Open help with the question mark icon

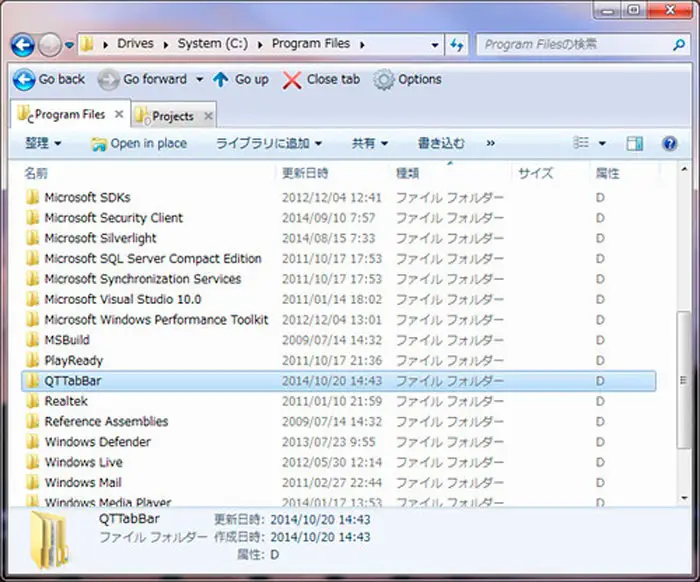(x=670, y=143)
